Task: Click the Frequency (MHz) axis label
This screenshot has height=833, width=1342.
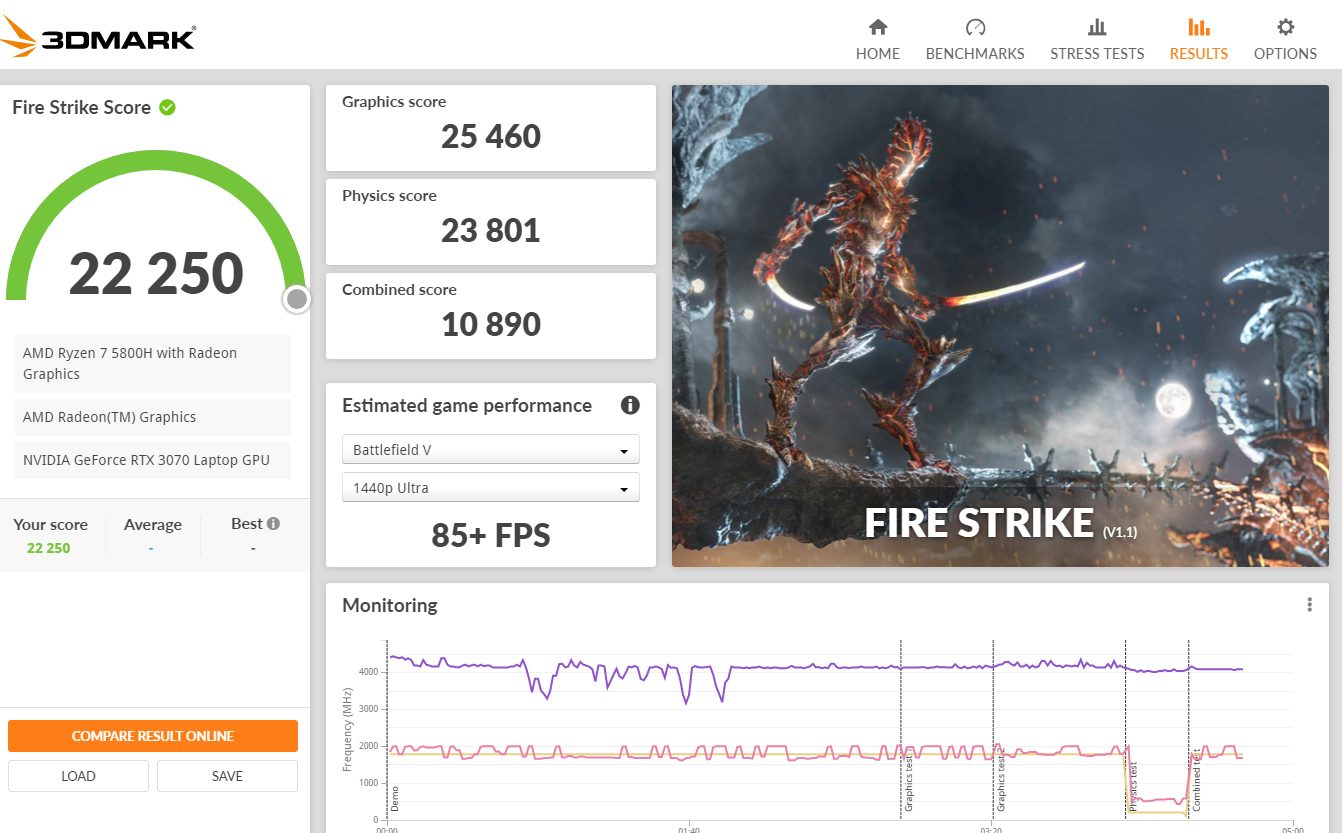Action: pyautogui.click(x=348, y=729)
